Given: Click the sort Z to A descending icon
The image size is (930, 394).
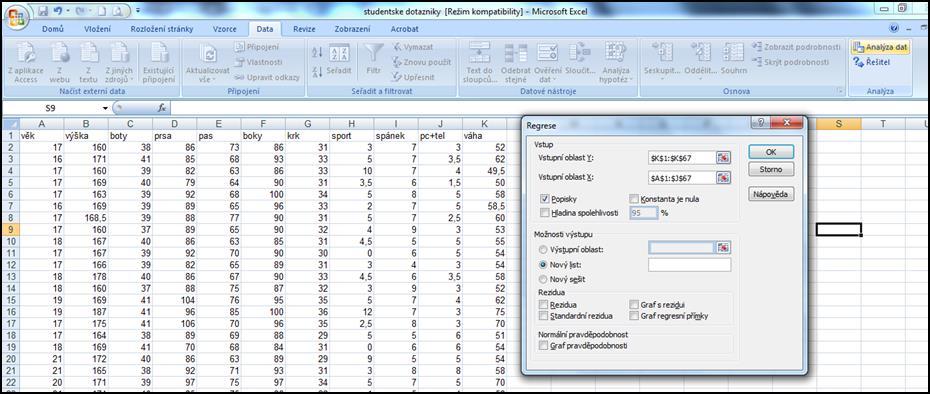Looking at the screenshot, I should coord(317,71).
